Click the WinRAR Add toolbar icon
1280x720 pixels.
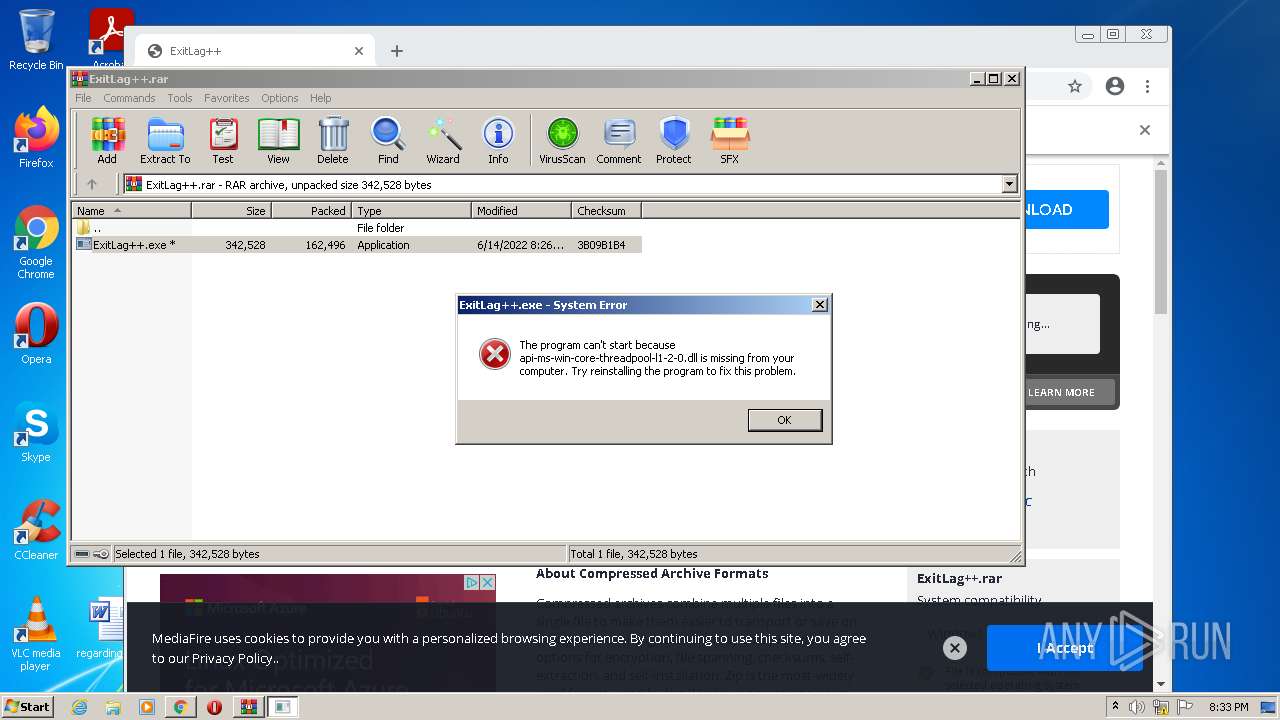[x=107, y=140]
